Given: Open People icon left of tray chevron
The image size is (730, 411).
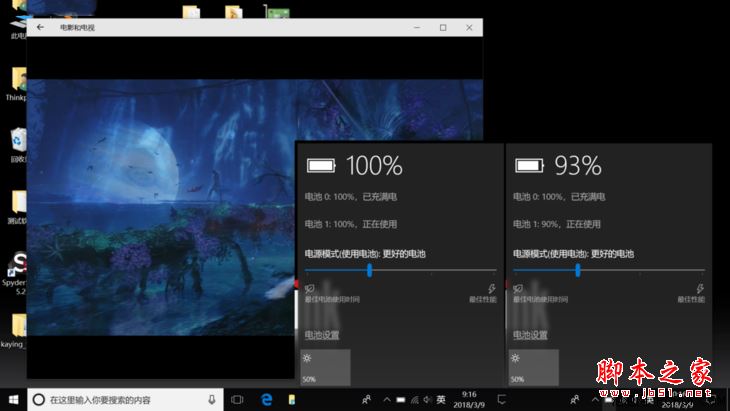Looking at the screenshot, I should (366, 400).
